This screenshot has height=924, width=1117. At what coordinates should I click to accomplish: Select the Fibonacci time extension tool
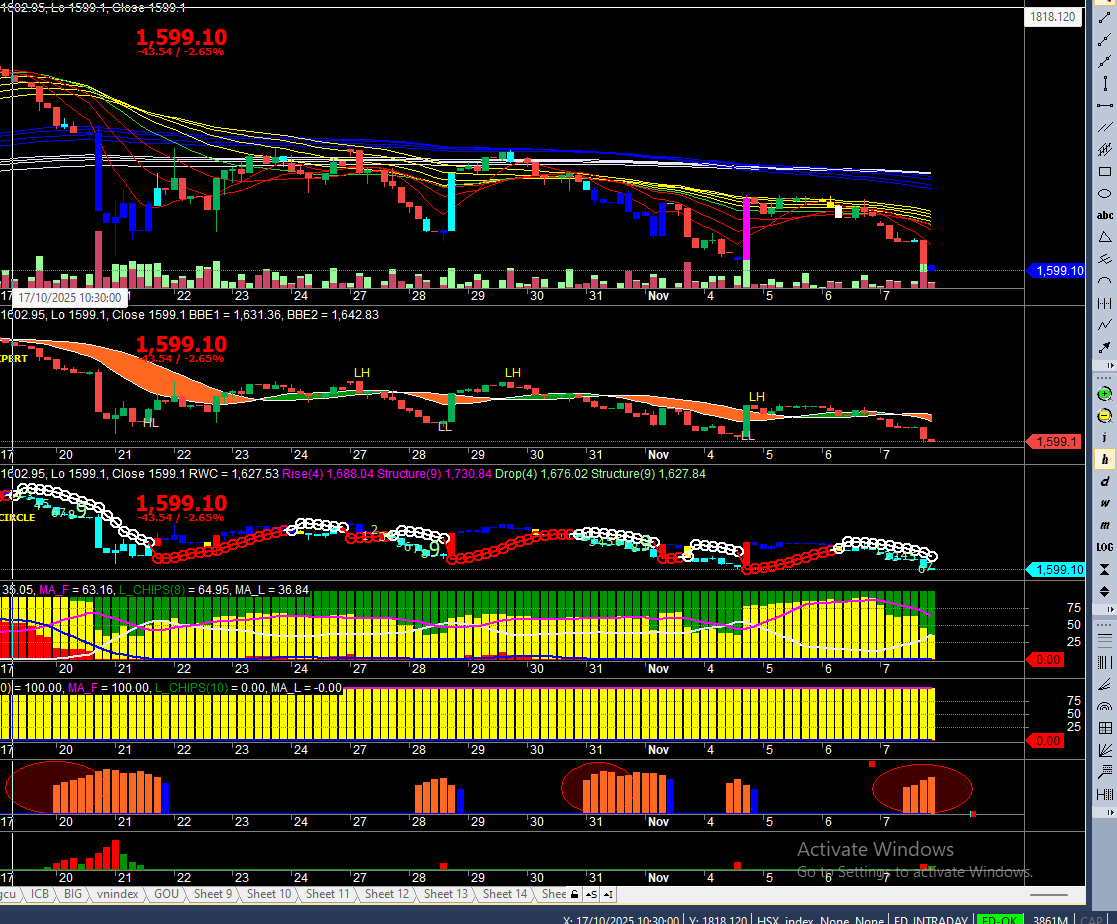pos(1104,794)
